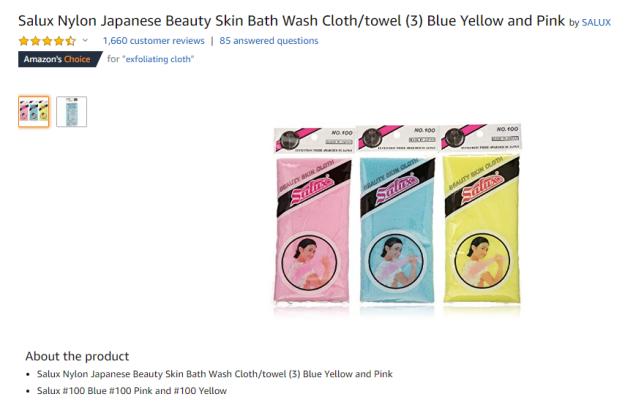Select the single blue package thumbnail
This screenshot has width=633, height=405.
coord(71,111)
